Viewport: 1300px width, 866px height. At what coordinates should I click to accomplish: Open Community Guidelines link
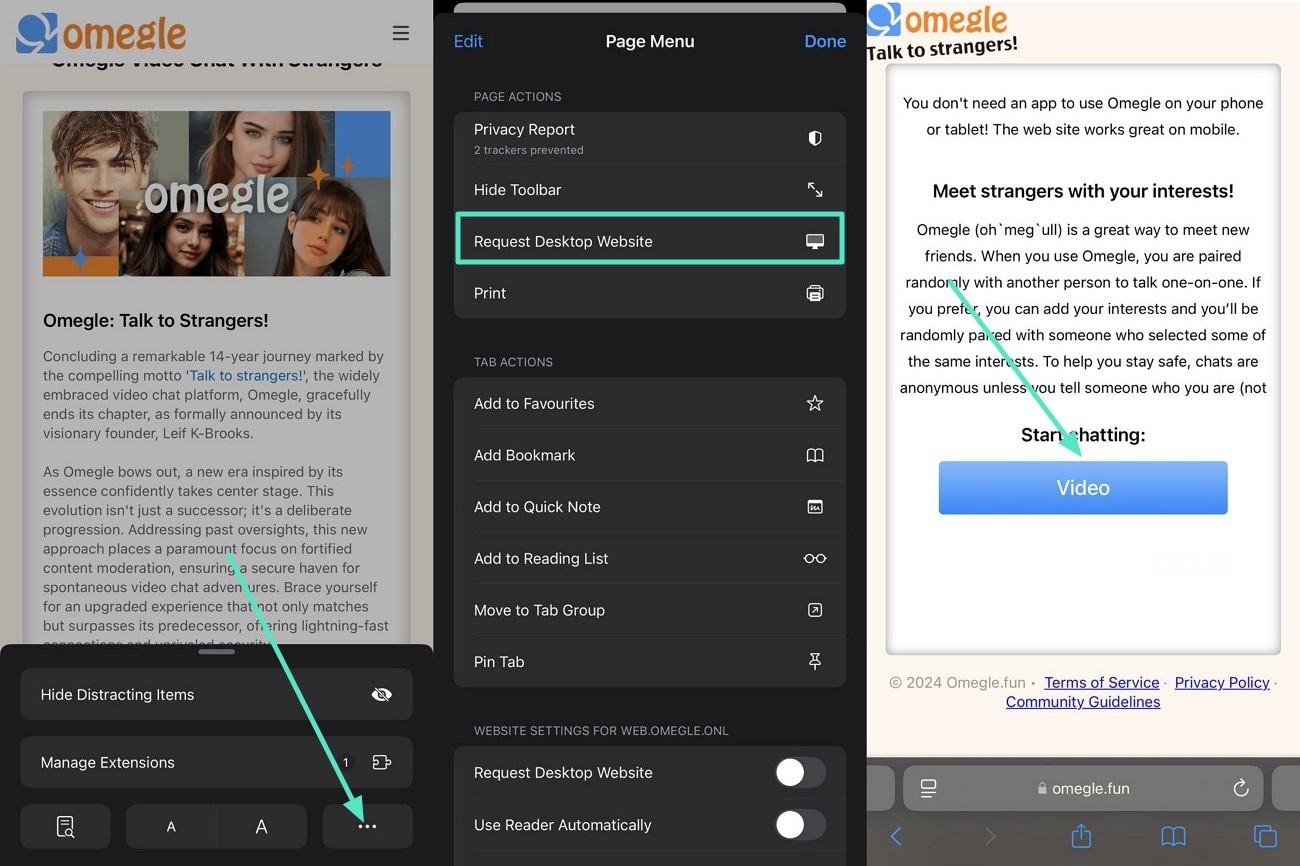[1083, 701]
